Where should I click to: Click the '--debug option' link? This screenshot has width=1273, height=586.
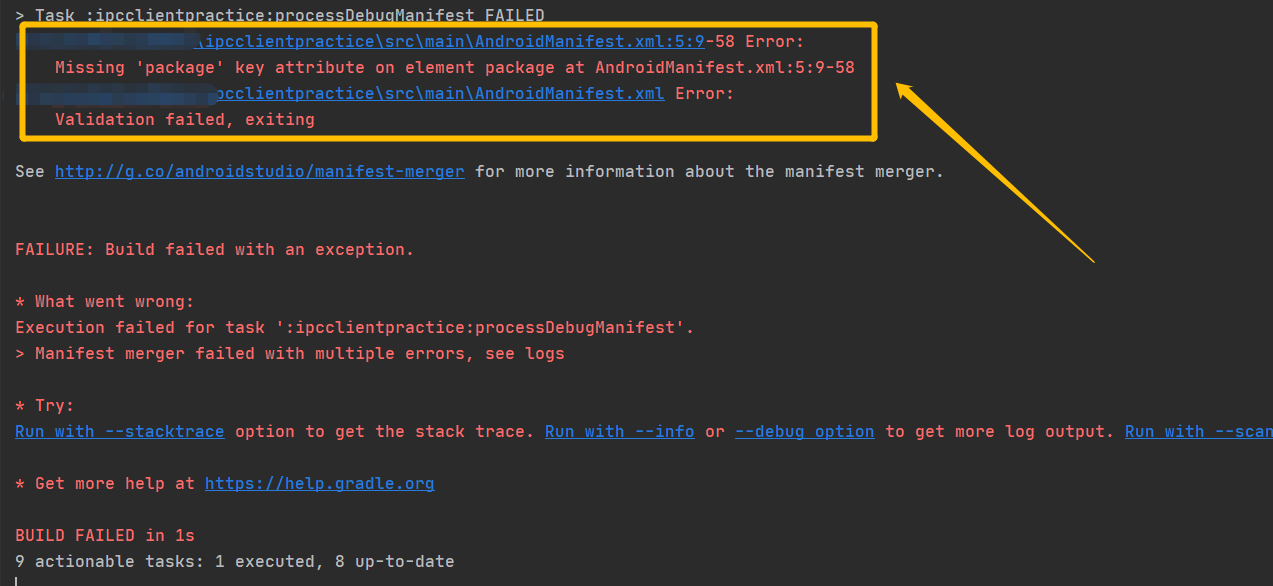point(805,432)
